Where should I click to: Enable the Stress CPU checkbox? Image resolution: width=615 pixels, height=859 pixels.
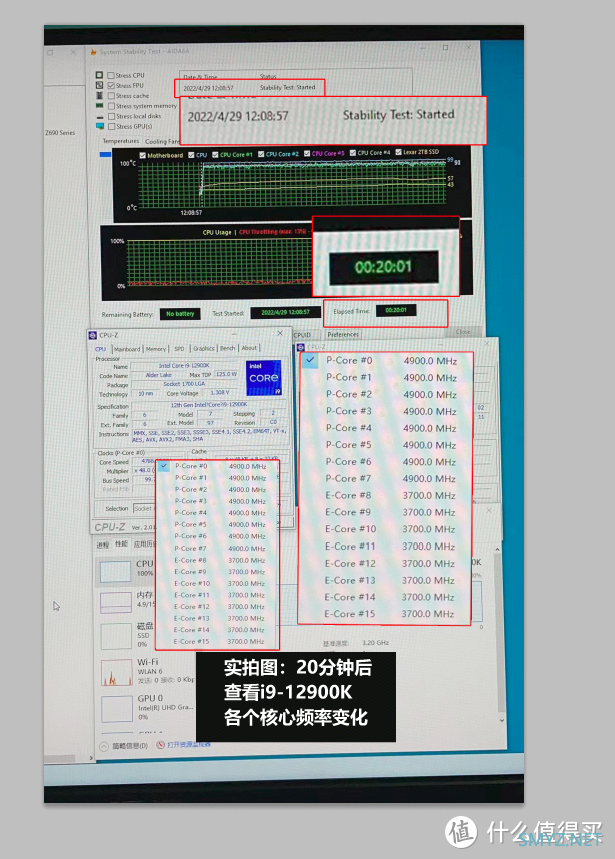click(111, 75)
